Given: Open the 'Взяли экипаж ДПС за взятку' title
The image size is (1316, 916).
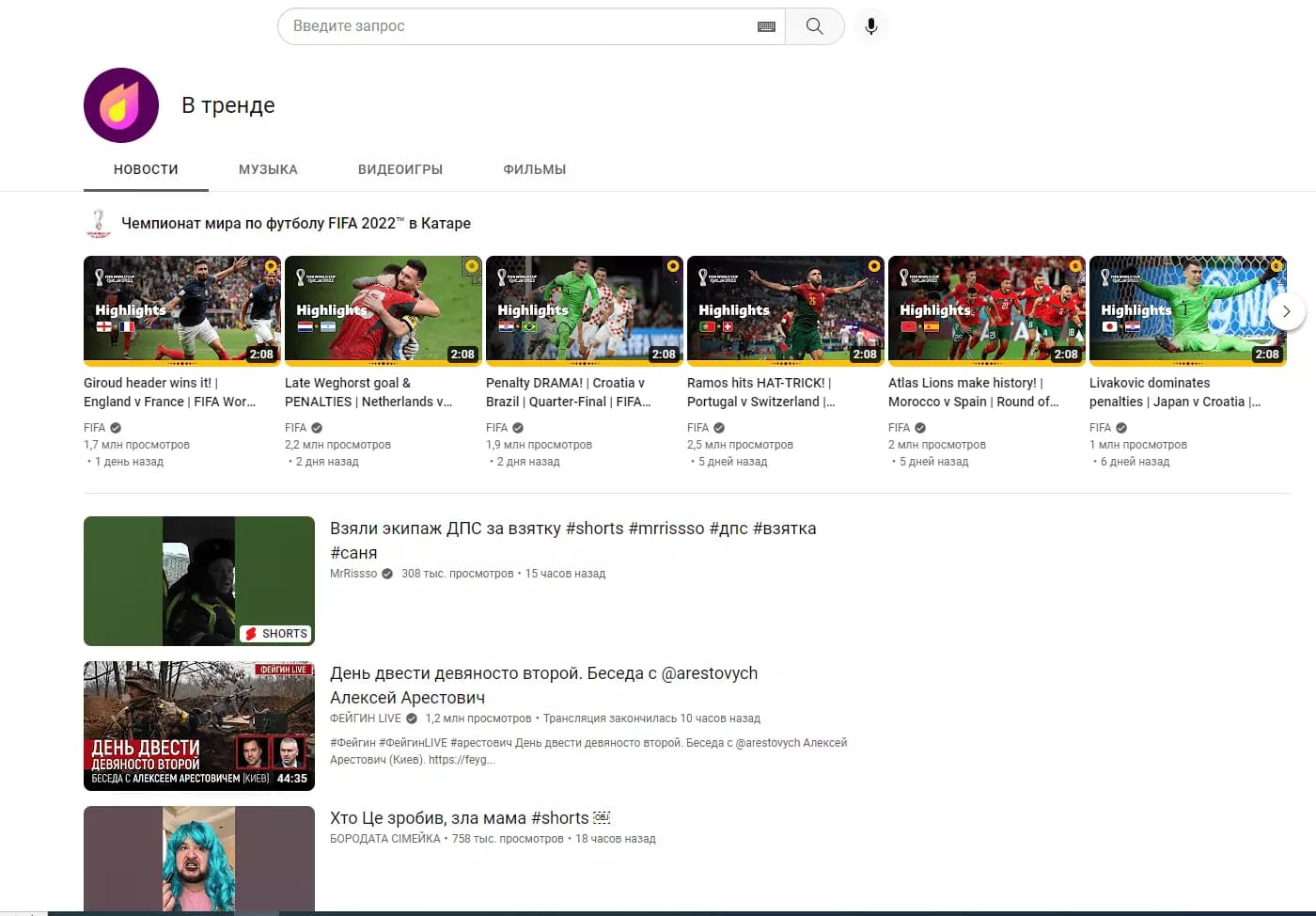Looking at the screenshot, I should coord(573,541).
